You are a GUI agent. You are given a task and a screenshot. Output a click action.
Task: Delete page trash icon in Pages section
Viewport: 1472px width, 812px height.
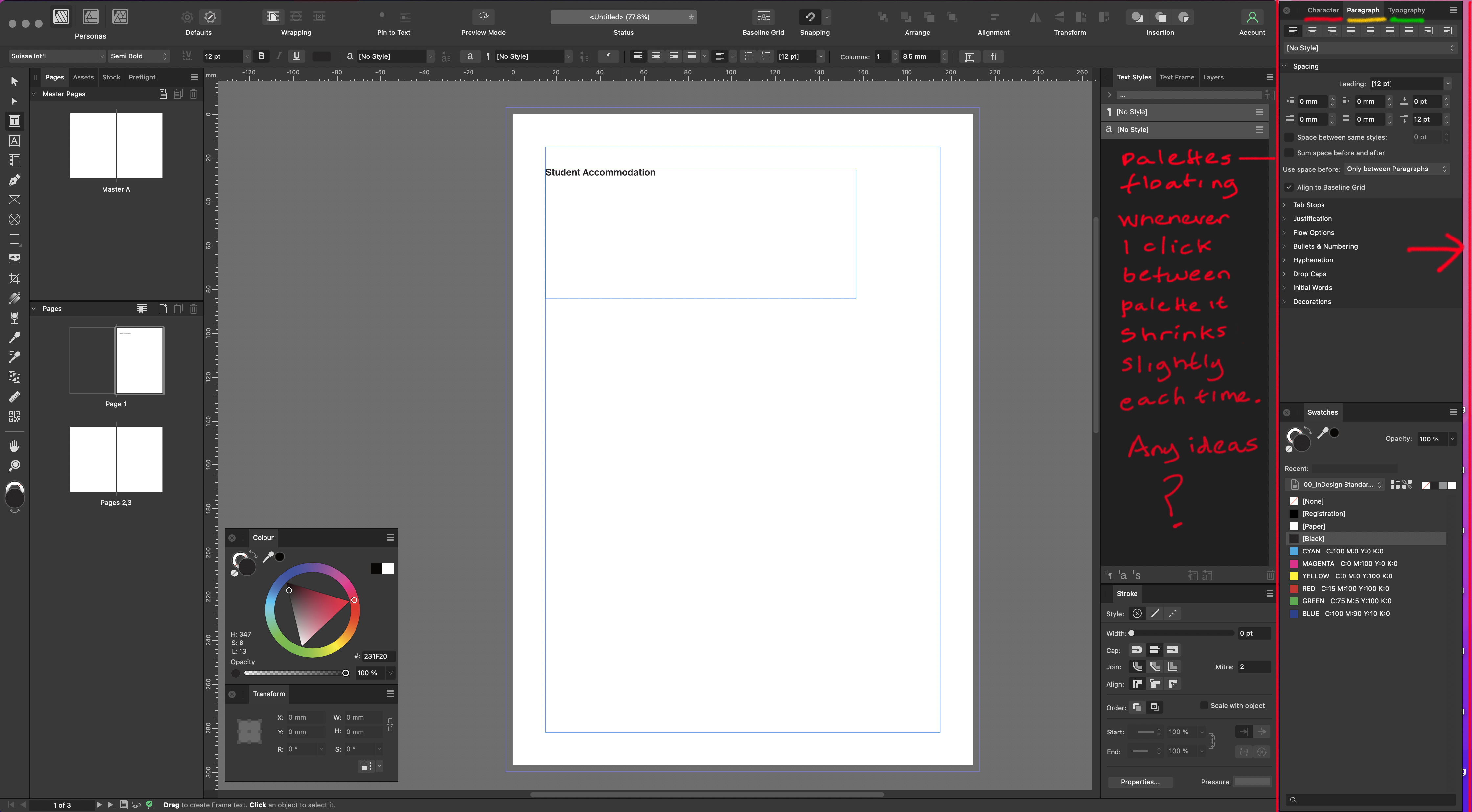coord(193,308)
